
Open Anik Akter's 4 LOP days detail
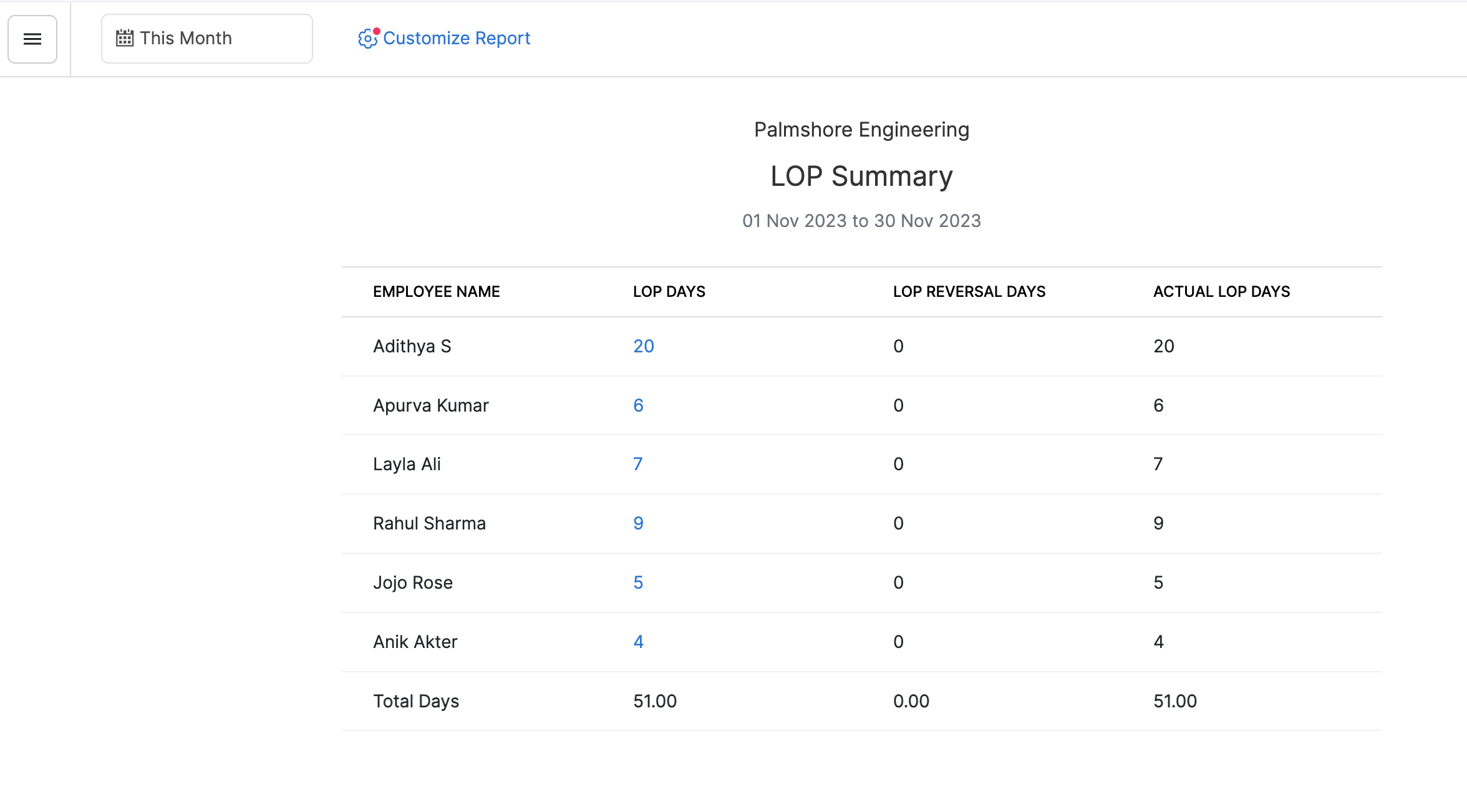click(x=638, y=641)
